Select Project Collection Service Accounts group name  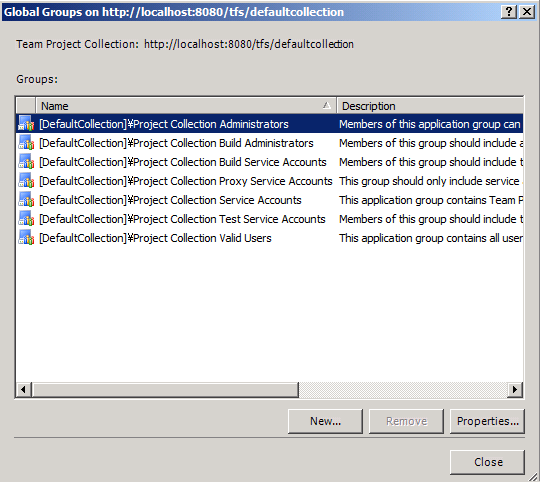[x=170, y=200]
